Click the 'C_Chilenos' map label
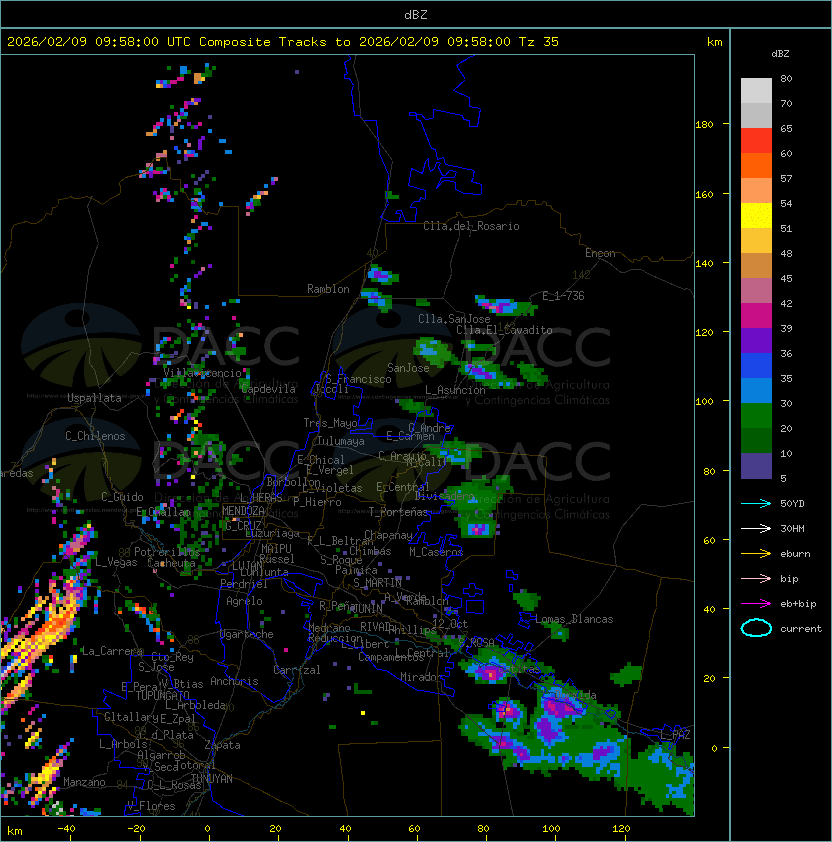 95,436
